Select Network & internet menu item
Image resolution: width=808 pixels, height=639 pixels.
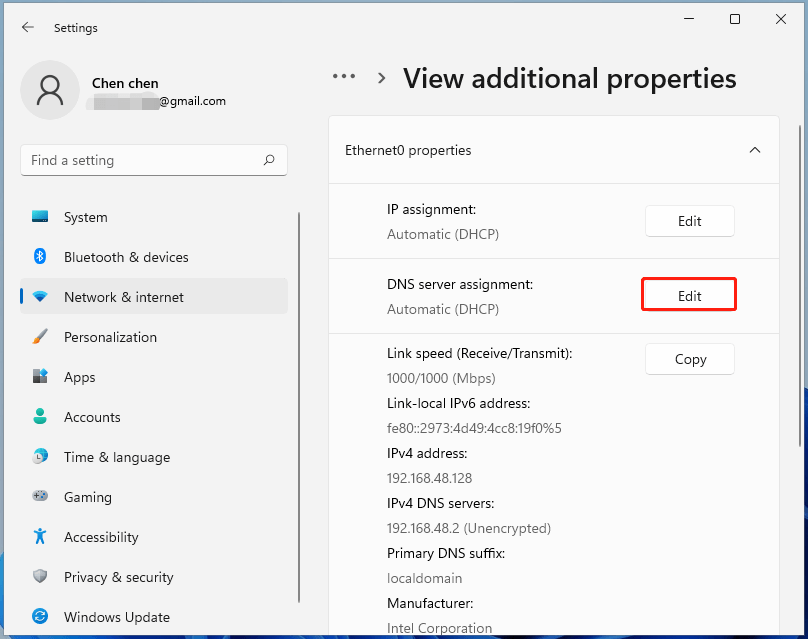click(x=124, y=297)
